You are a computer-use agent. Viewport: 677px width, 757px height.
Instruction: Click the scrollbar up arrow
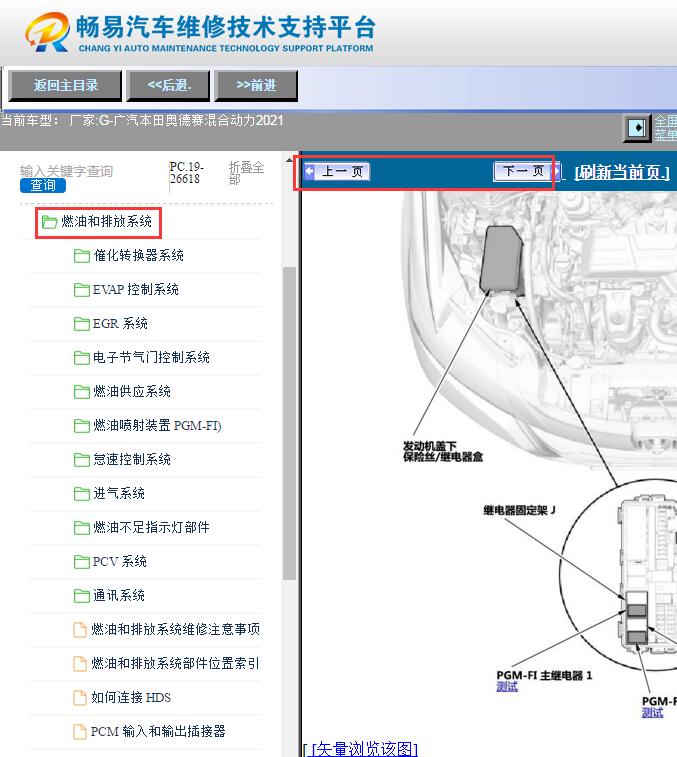(289, 160)
